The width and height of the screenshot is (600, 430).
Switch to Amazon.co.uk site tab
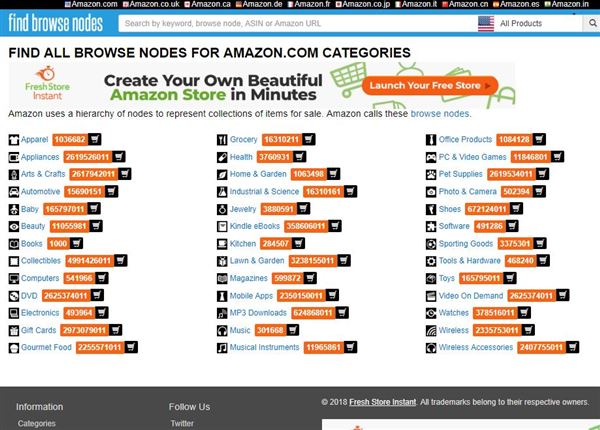(151, 4)
